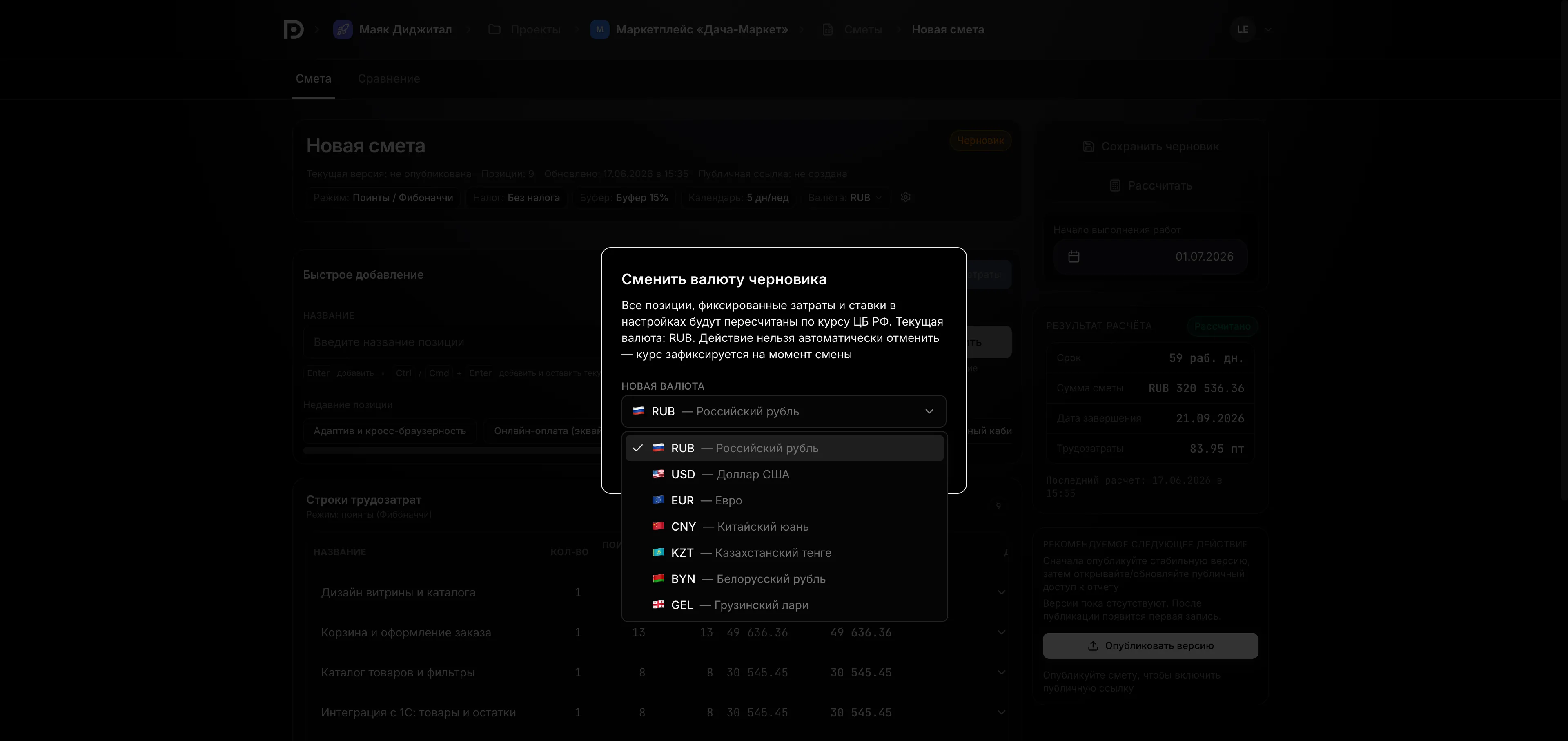Viewport: 1568px width, 741px height.
Task: Select CNY — Китайский юань option
Action: click(x=784, y=527)
